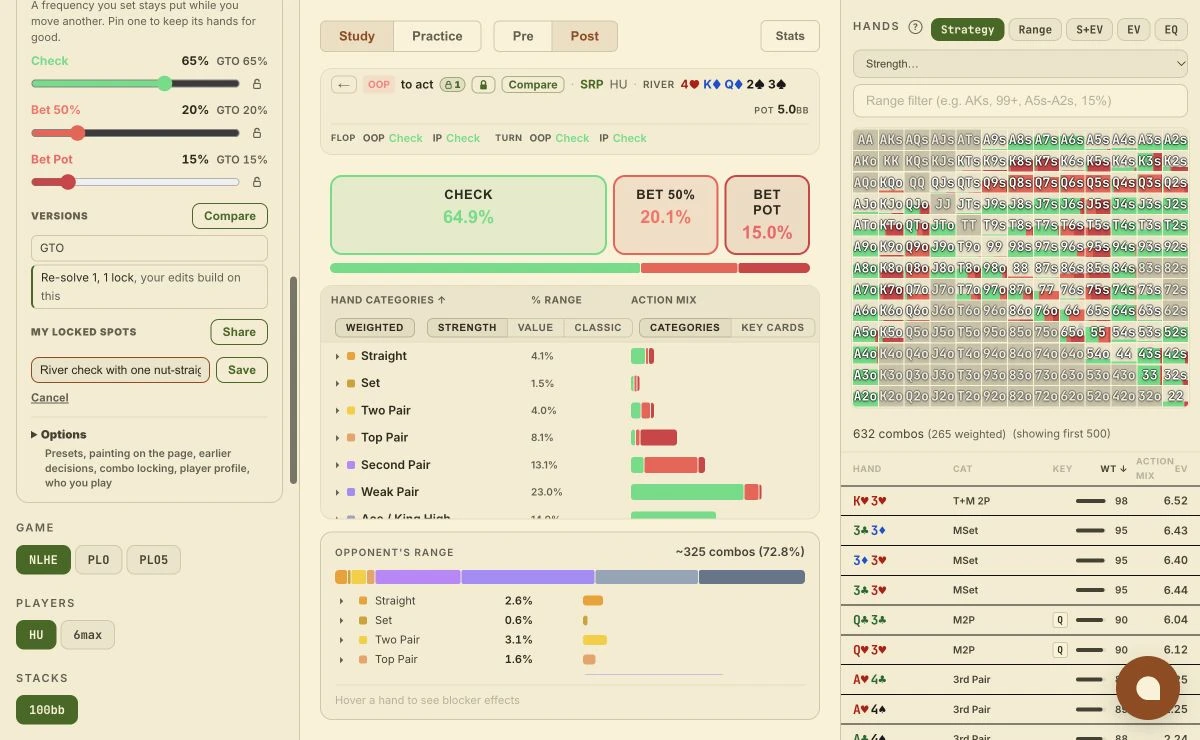Switch hands view to S+EV

tap(1089, 29)
